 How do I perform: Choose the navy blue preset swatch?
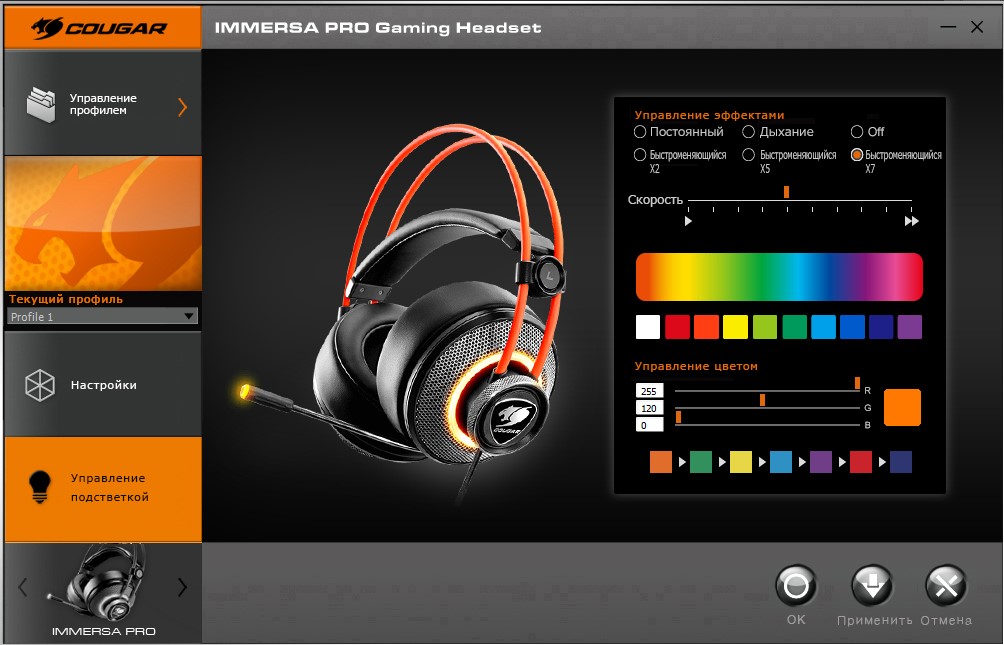coord(881,327)
